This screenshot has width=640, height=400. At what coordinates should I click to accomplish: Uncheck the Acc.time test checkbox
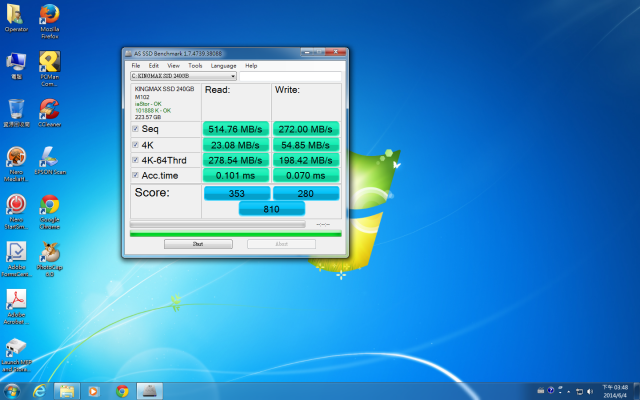pos(135,175)
